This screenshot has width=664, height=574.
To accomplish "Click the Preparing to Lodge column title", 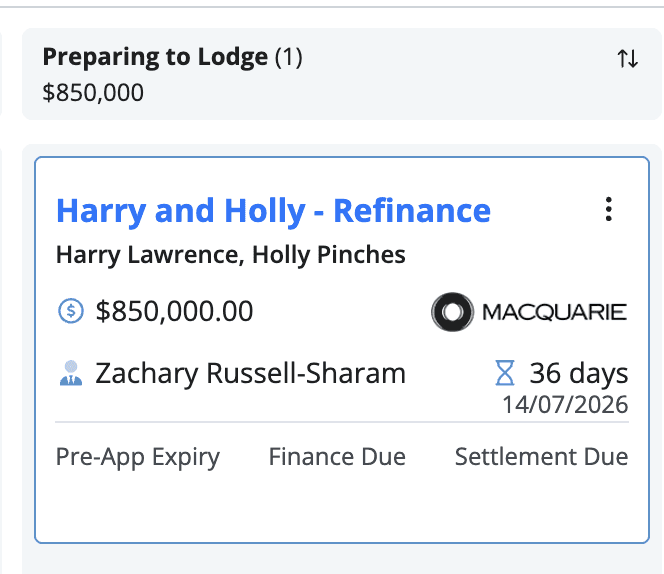I will click(155, 58).
